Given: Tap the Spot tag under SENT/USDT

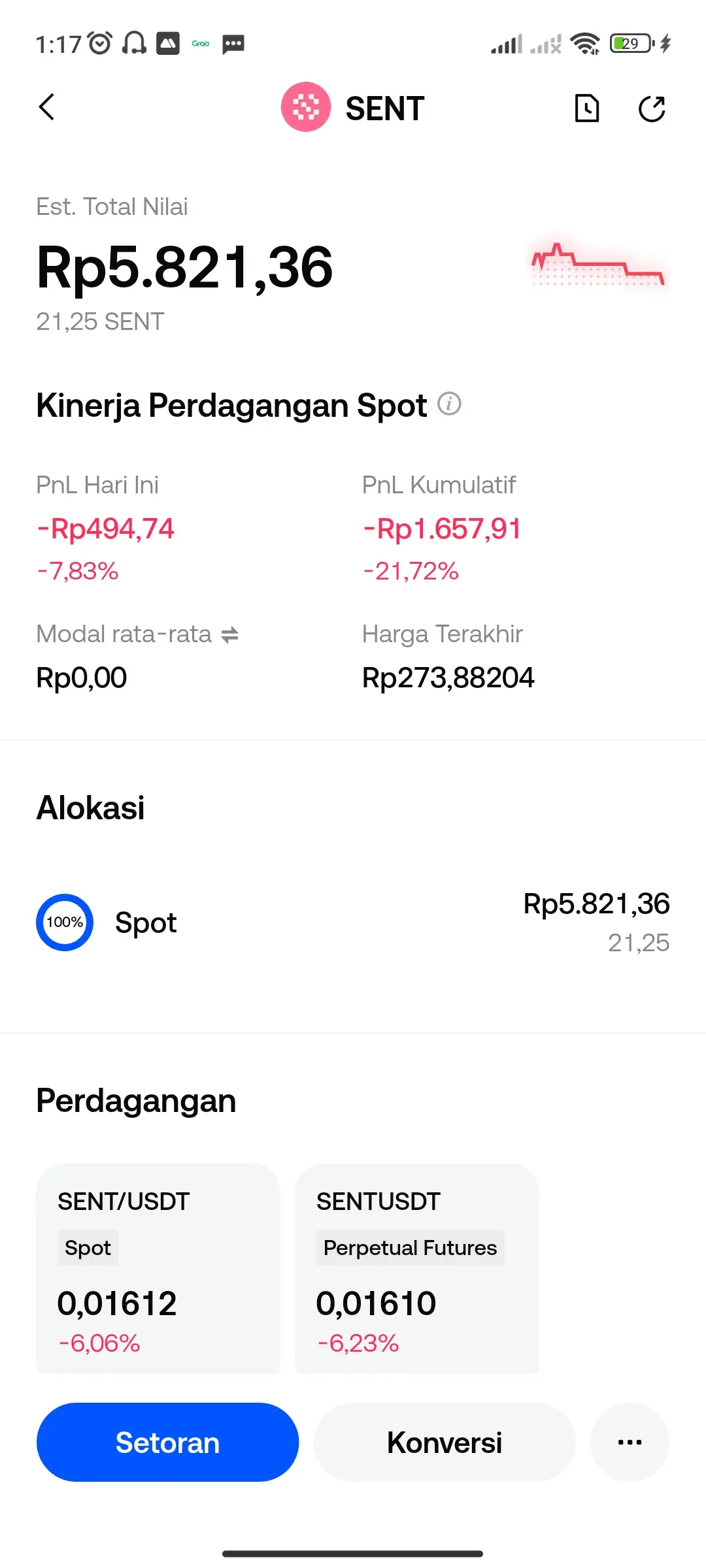Looking at the screenshot, I should (88, 1248).
